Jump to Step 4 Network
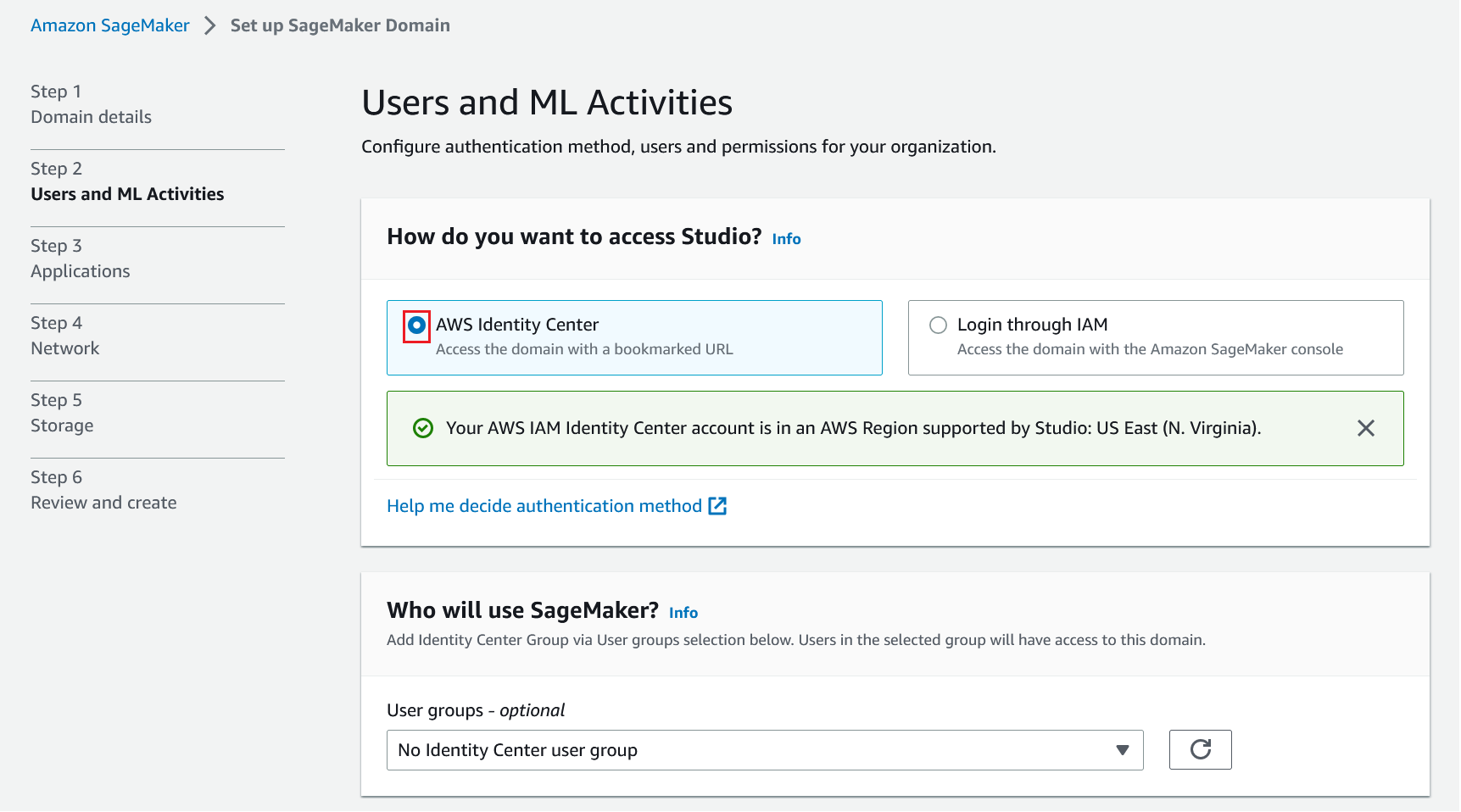This screenshot has width=1461, height=812. tap(65, 348)
